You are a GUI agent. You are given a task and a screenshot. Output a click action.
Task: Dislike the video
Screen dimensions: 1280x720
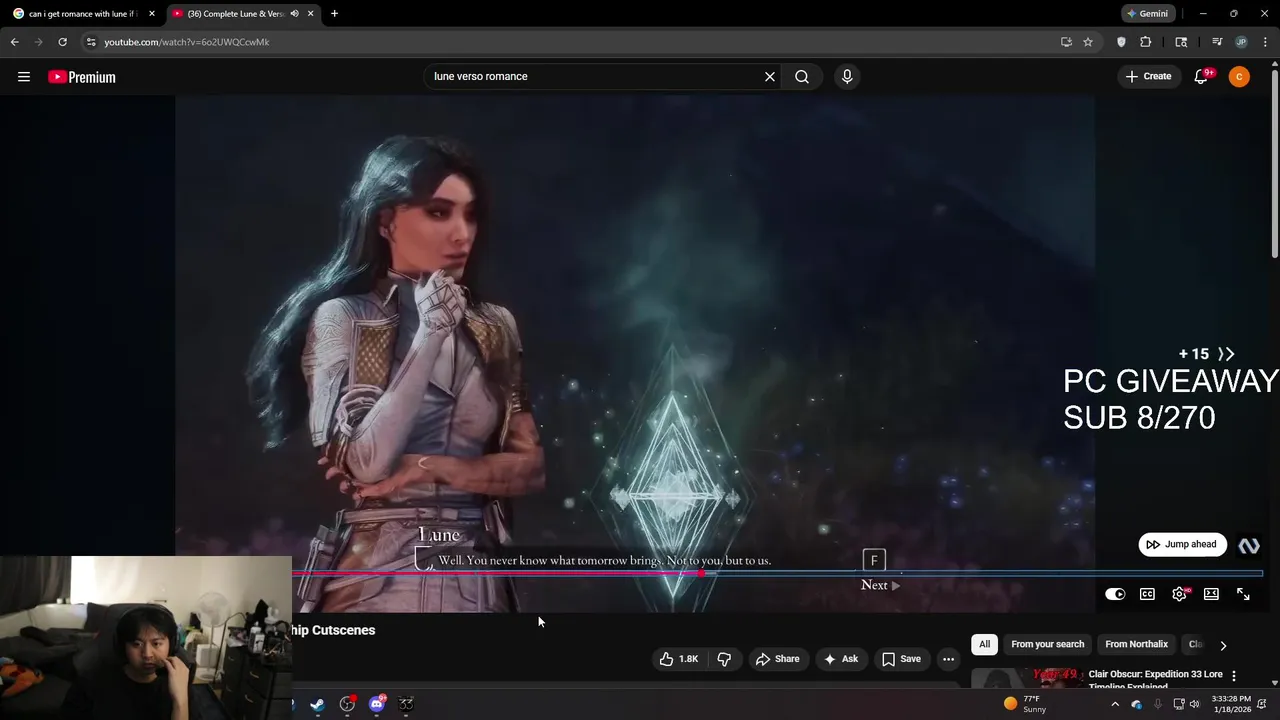pos(724,659)
